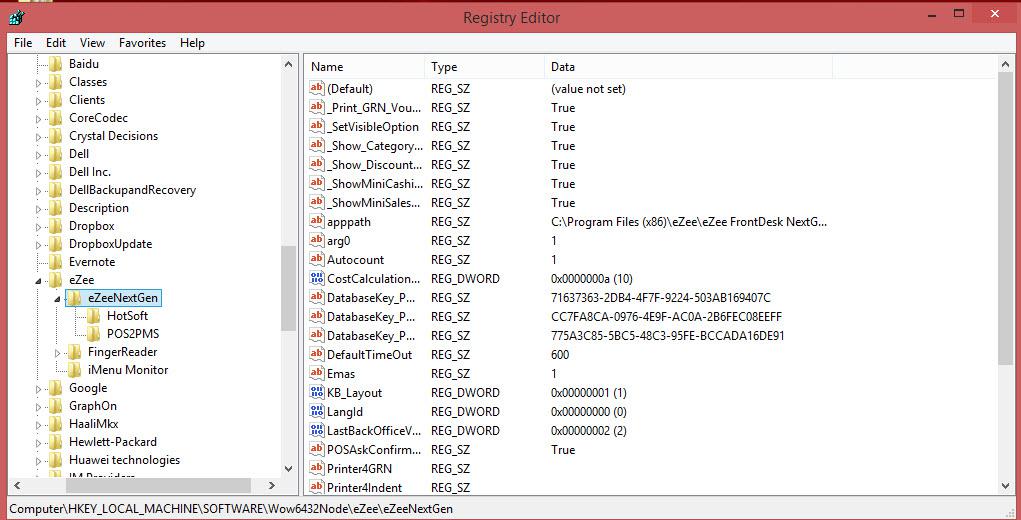The image size is (1021, 520).
Task: Click the tree pane scroll down arrow
Action: pyautogui.click(x=288, y=469)
